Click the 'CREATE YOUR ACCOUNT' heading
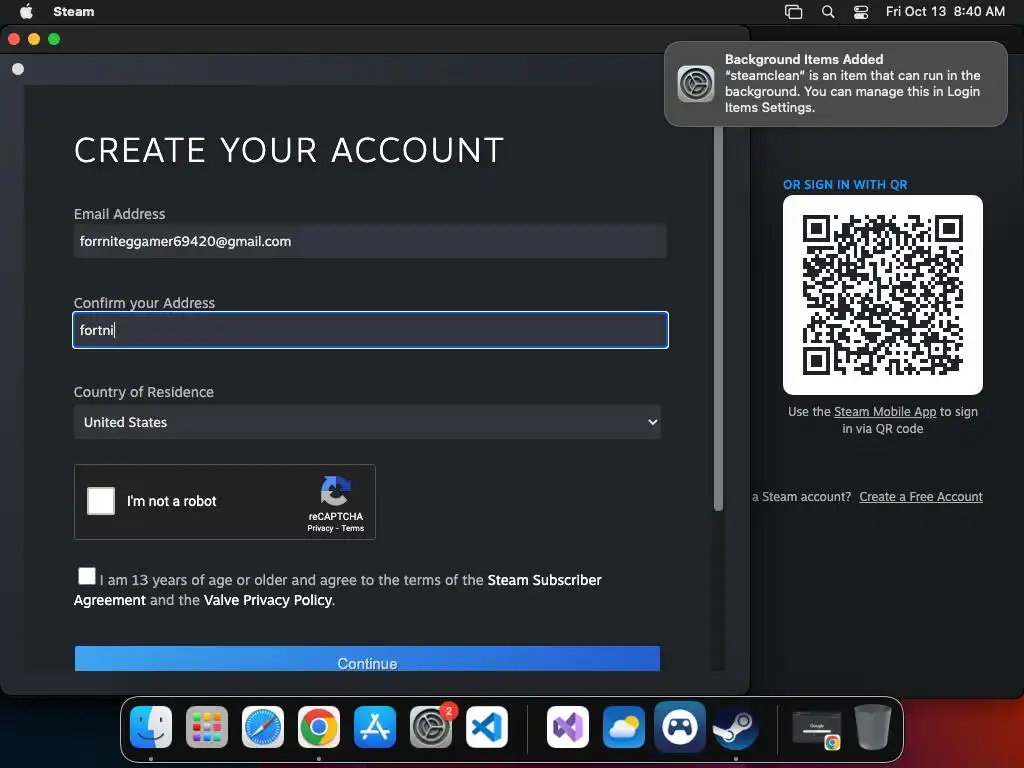The height and width of the screenshot is (768, 1024). [x=289, y=150]
